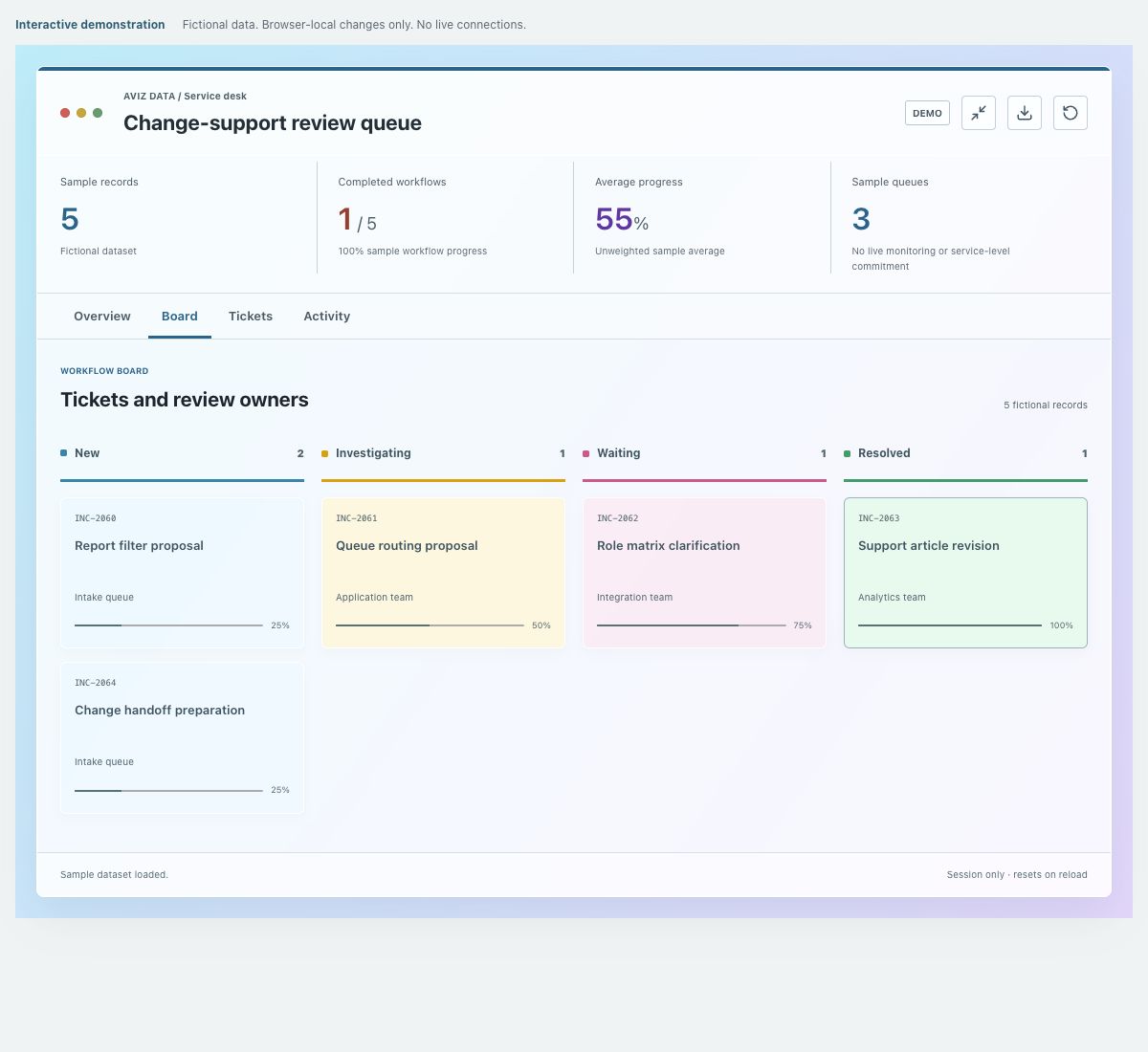
Task: Click the yellow window dot
Action: (x=81, y=113)
